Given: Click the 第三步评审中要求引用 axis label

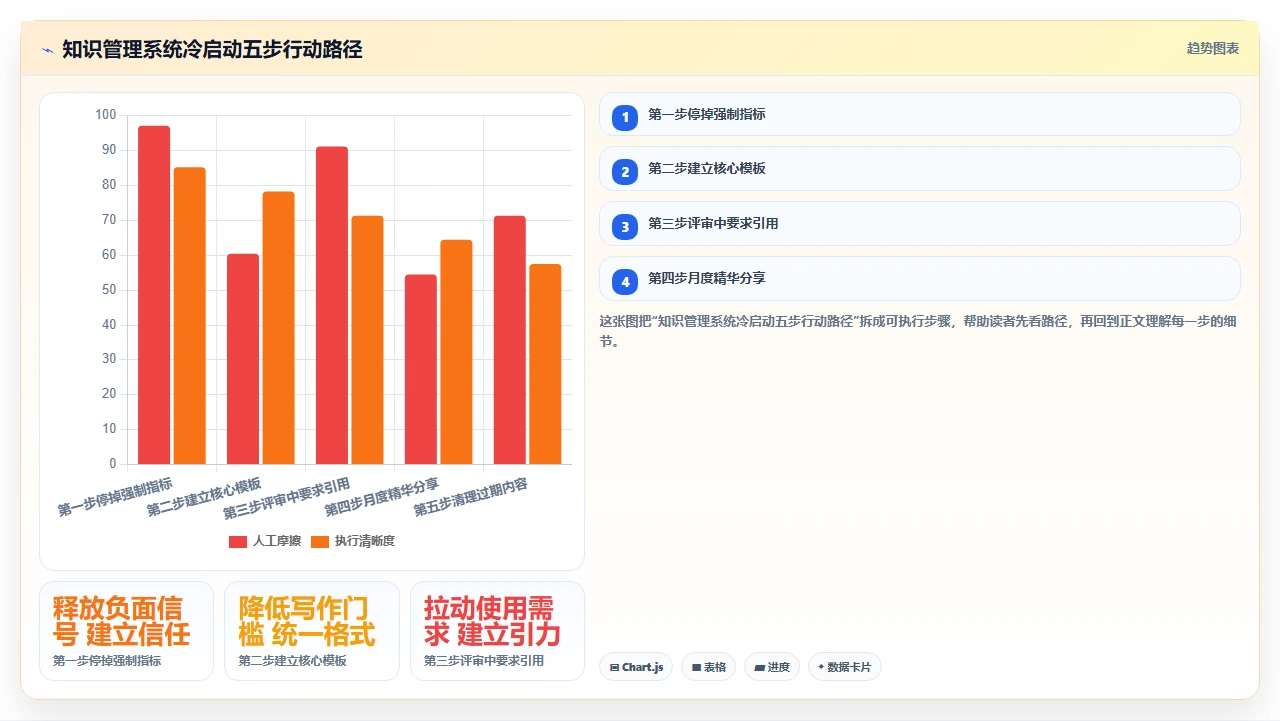Looking at the screenshot, I should click(x=287, y=499).
